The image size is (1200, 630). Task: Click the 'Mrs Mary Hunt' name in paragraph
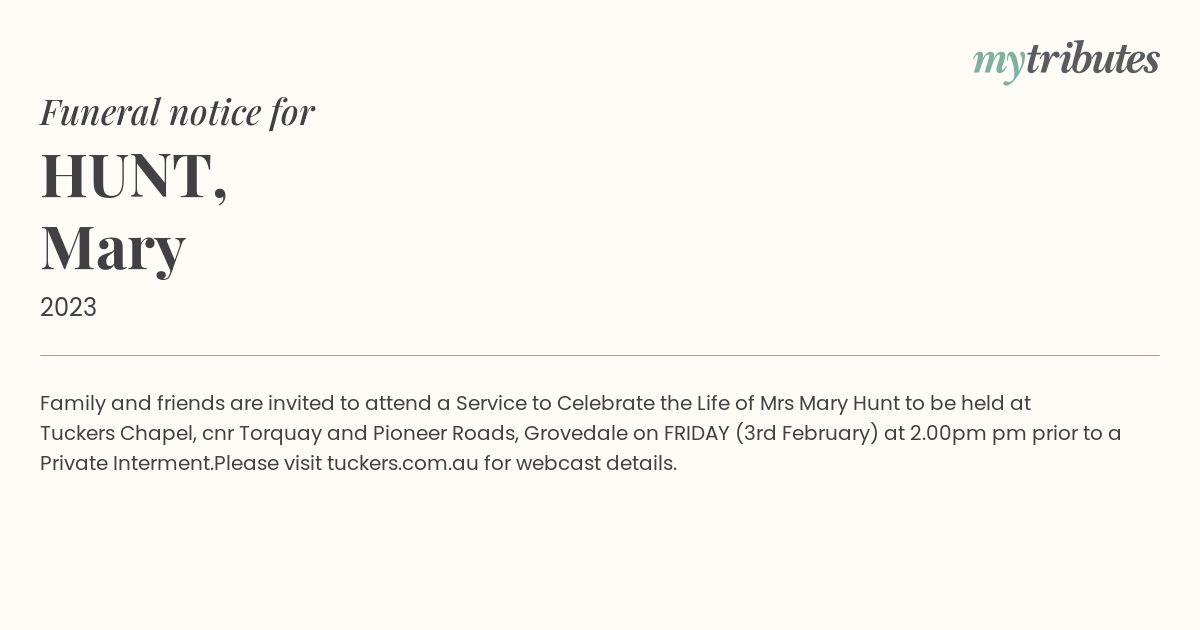(830, 403)
